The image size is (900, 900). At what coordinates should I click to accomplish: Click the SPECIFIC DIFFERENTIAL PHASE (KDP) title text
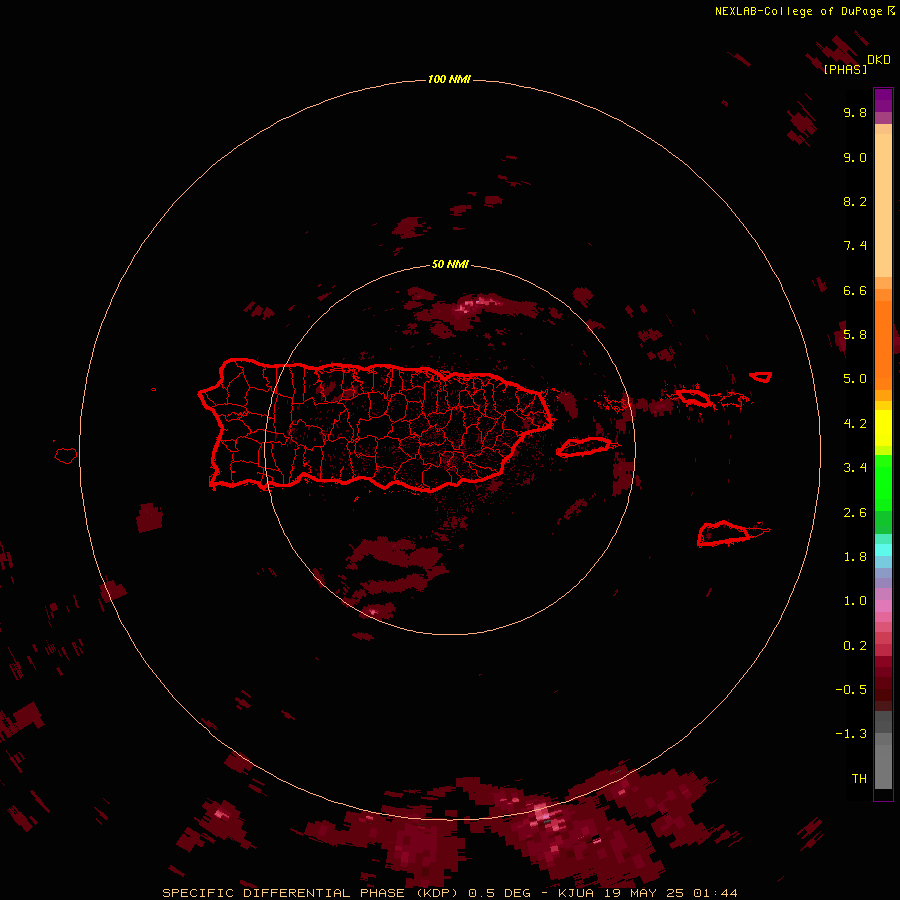312,893
